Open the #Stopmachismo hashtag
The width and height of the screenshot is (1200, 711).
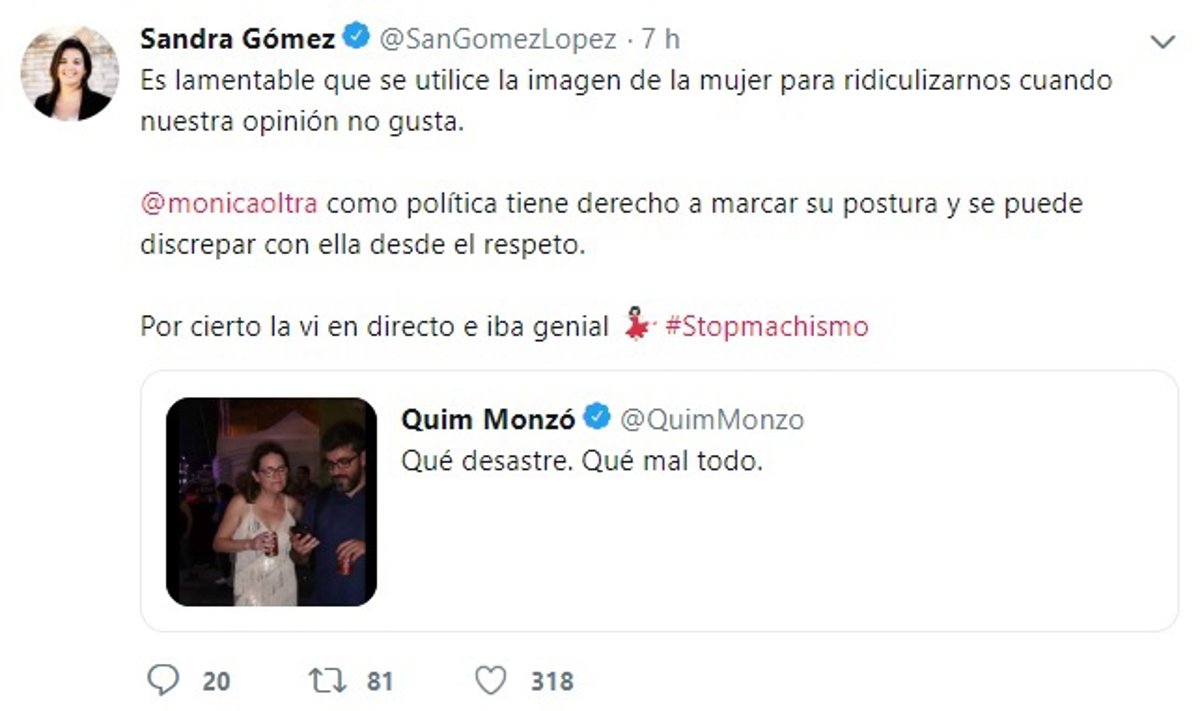tap(766, 326)
